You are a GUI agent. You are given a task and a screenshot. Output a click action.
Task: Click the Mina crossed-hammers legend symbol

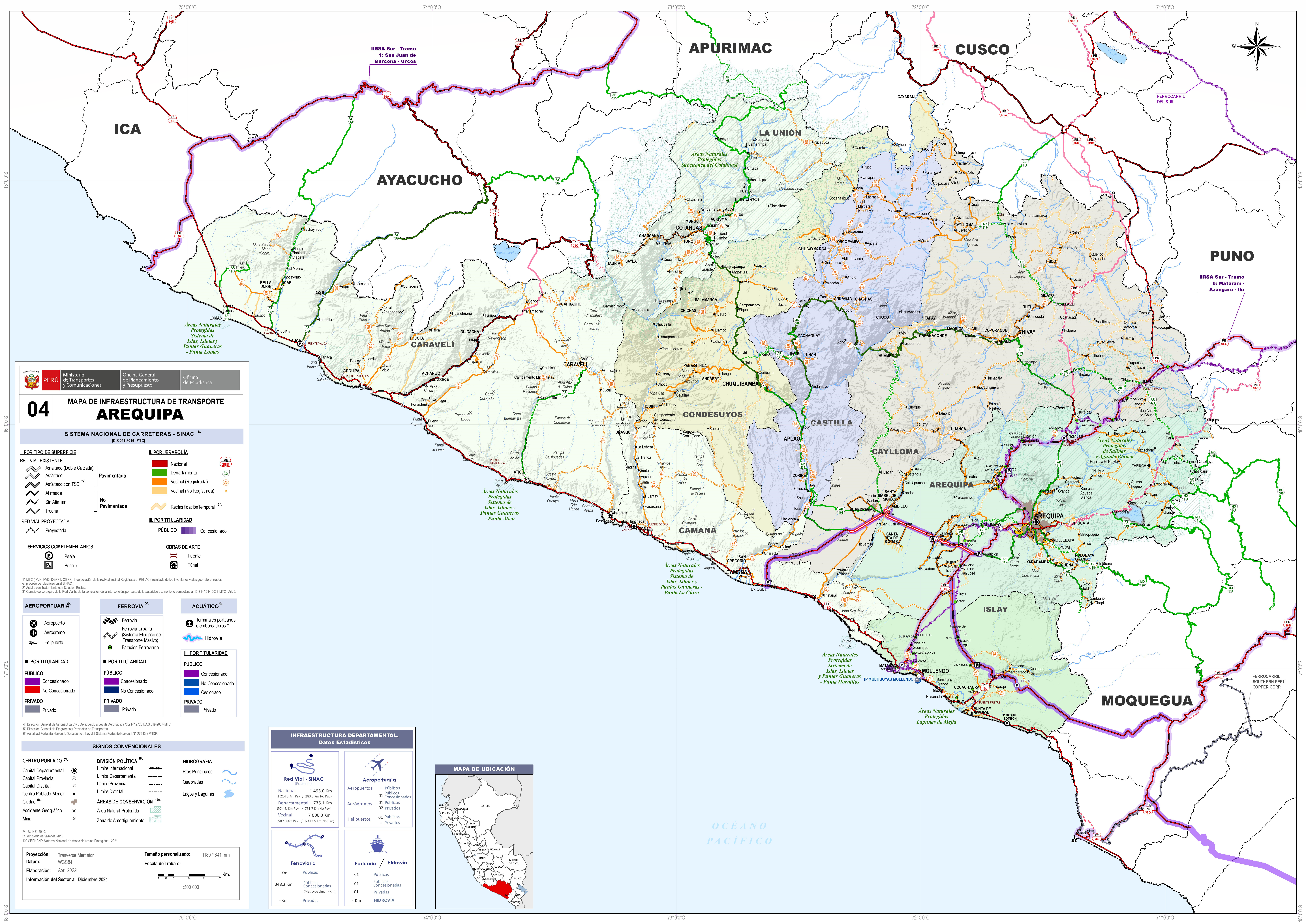tap(74, 819)
